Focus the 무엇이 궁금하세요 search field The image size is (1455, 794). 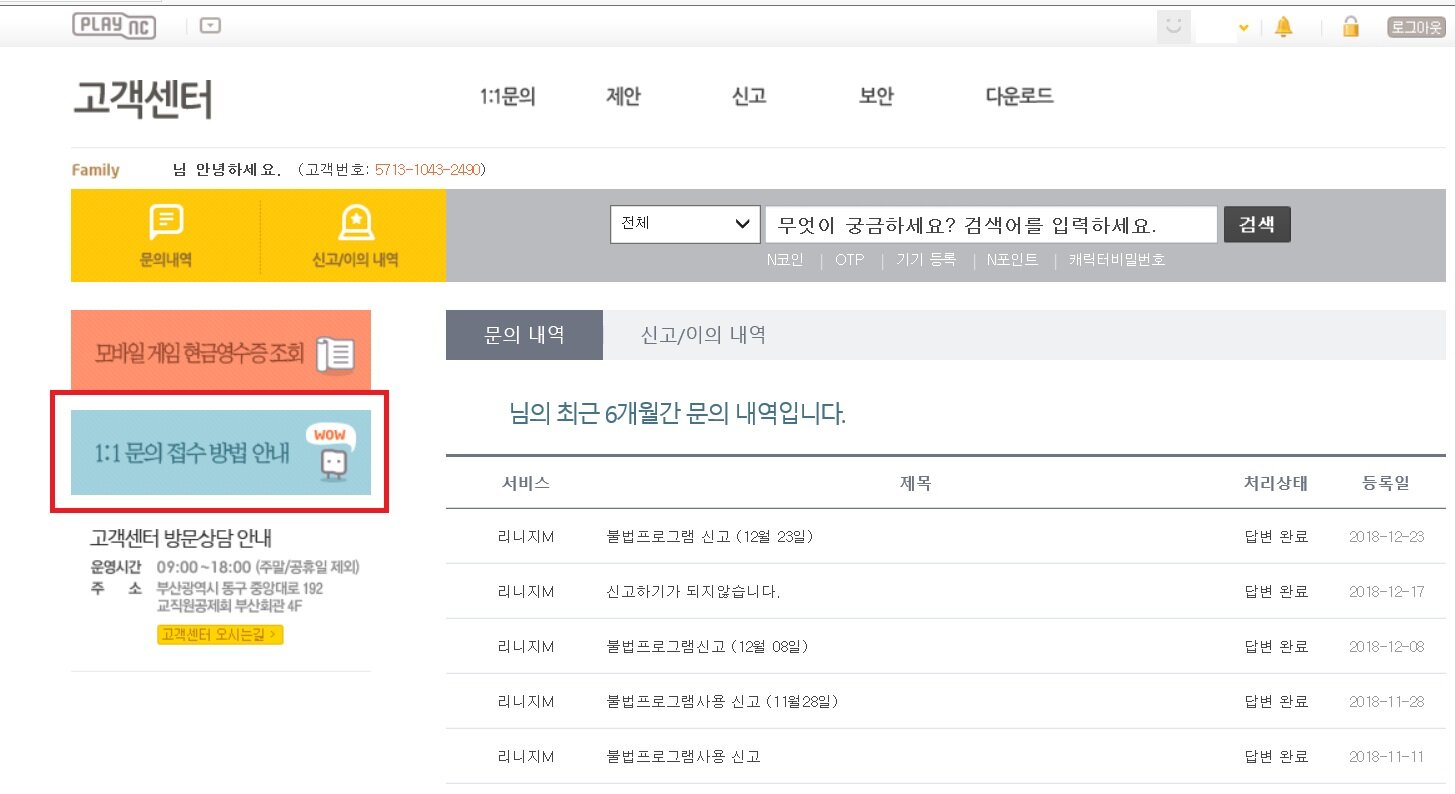pyautogui.click(x=991, y=225)
